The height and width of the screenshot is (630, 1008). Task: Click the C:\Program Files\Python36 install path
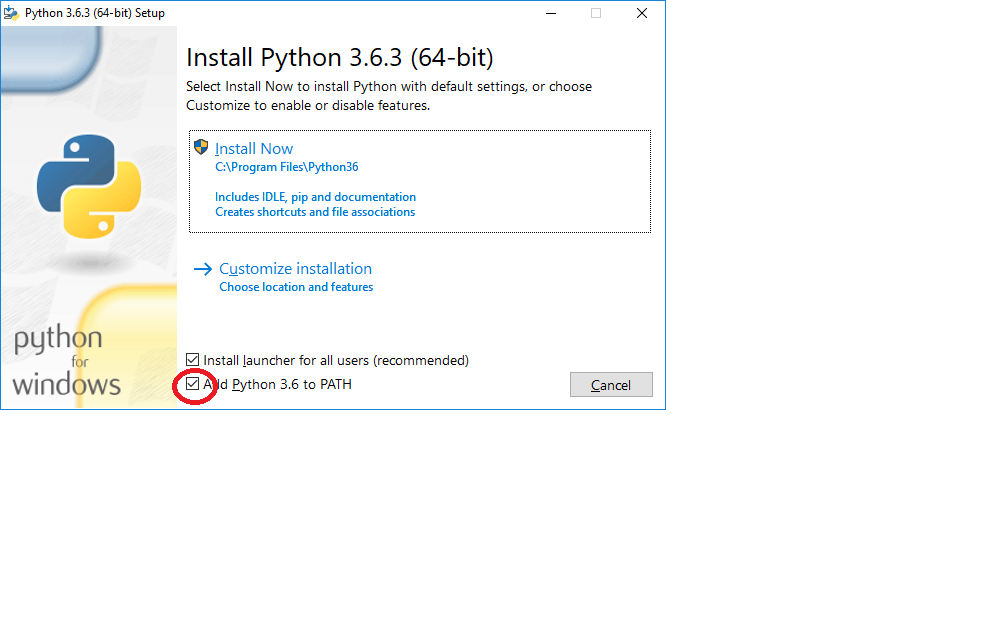[286, 167]
